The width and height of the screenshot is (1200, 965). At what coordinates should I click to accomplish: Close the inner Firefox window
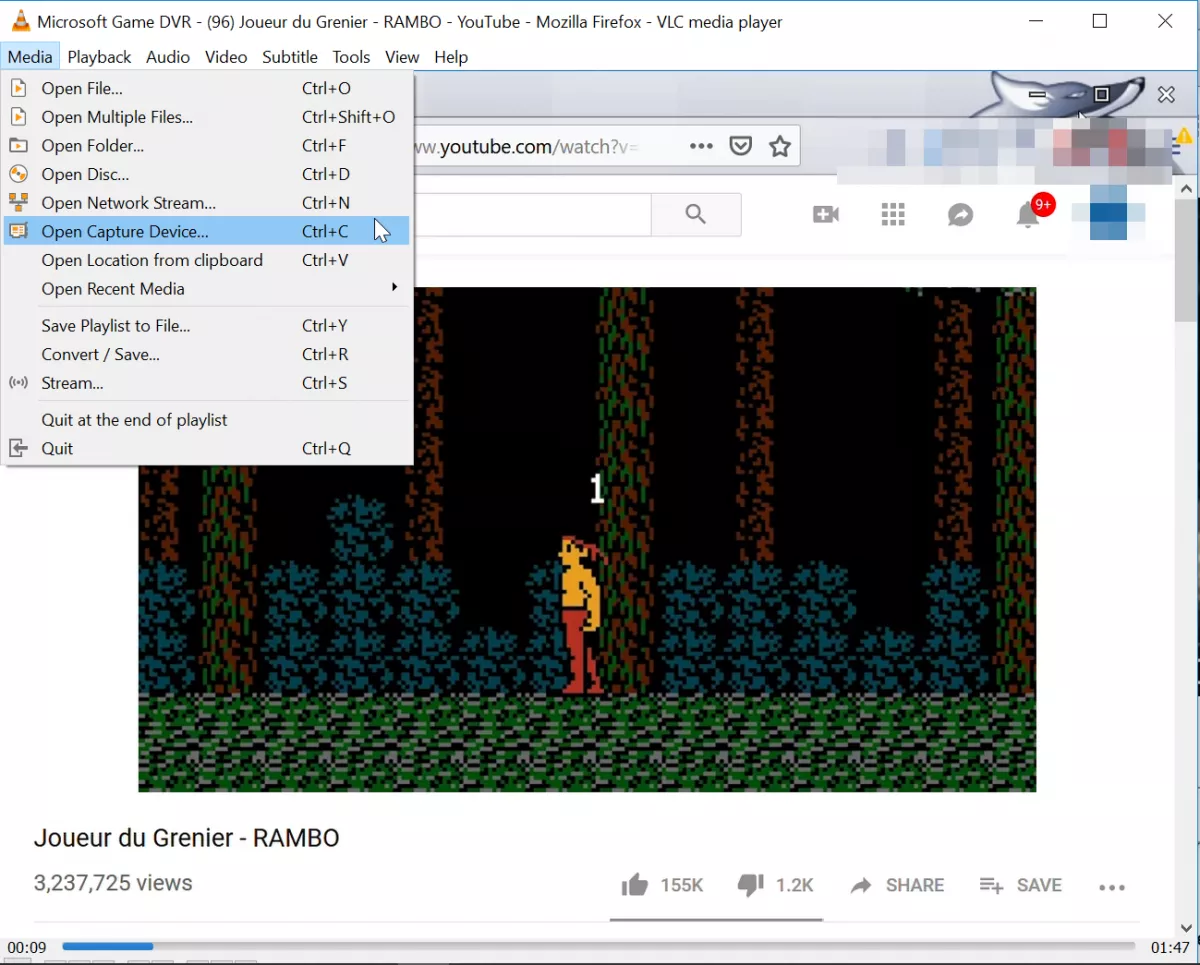point(1166,95)
